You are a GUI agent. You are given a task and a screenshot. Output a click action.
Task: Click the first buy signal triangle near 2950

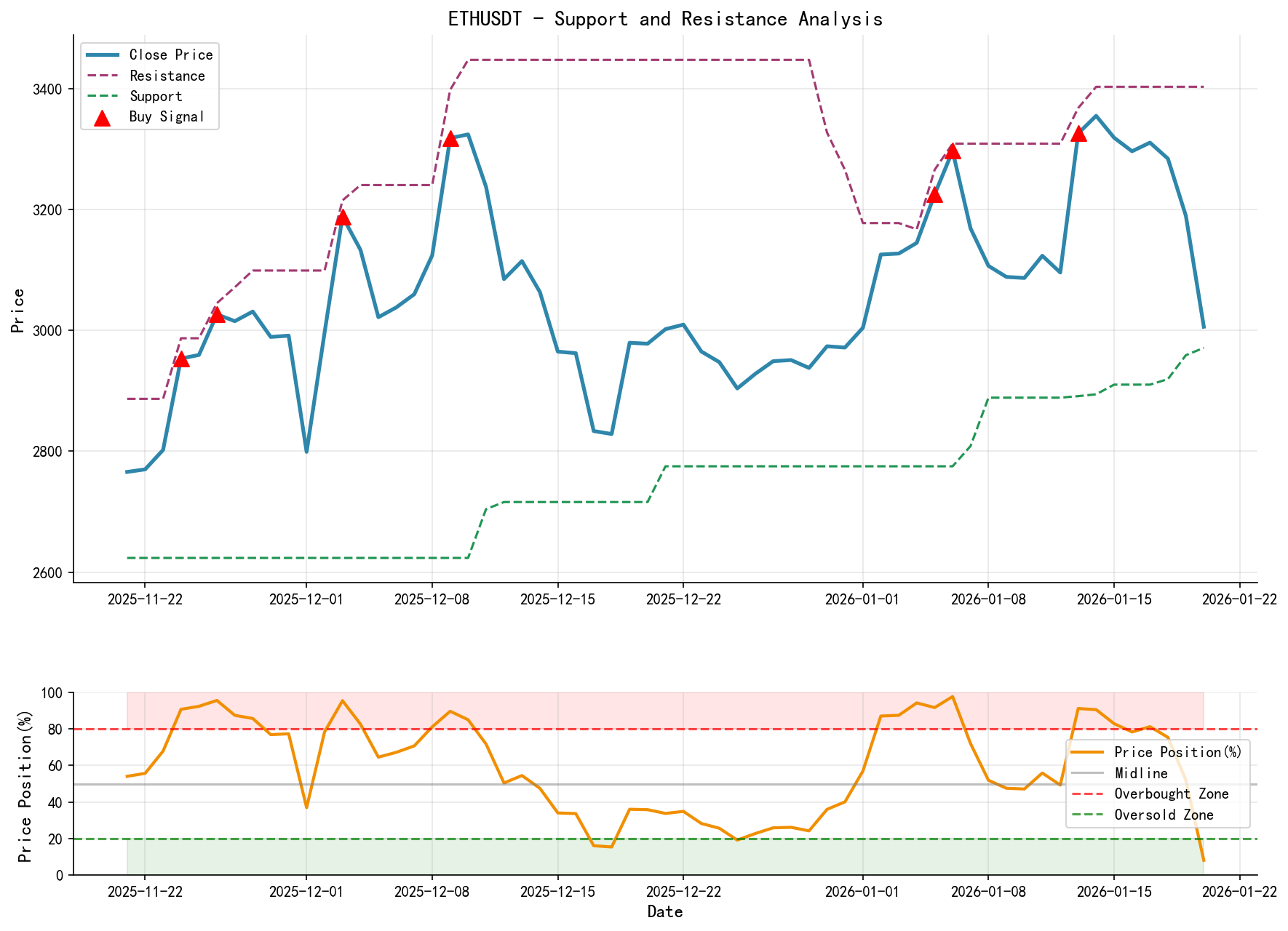click(x=181, y=359)
